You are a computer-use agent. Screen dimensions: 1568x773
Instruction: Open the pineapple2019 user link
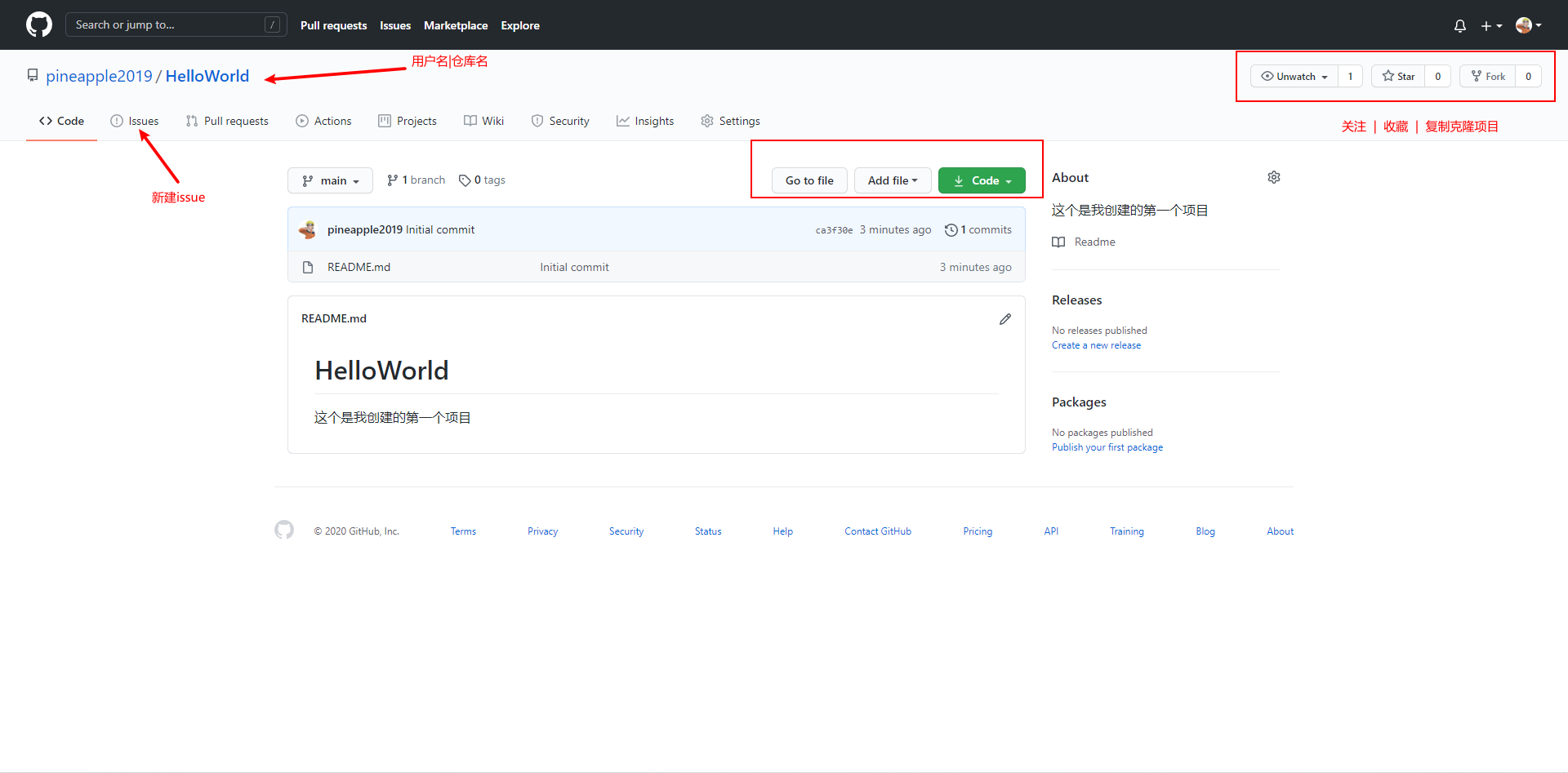(x=99, y=76)
